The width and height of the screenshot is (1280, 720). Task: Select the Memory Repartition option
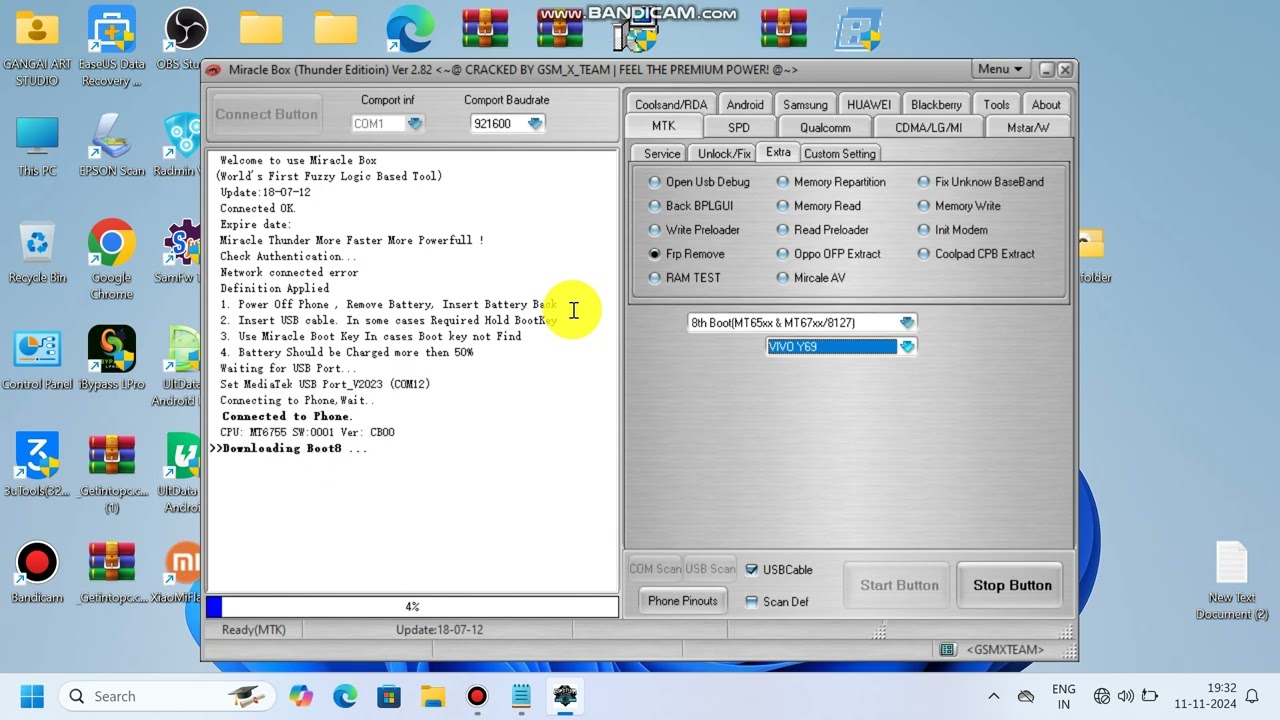831,182
